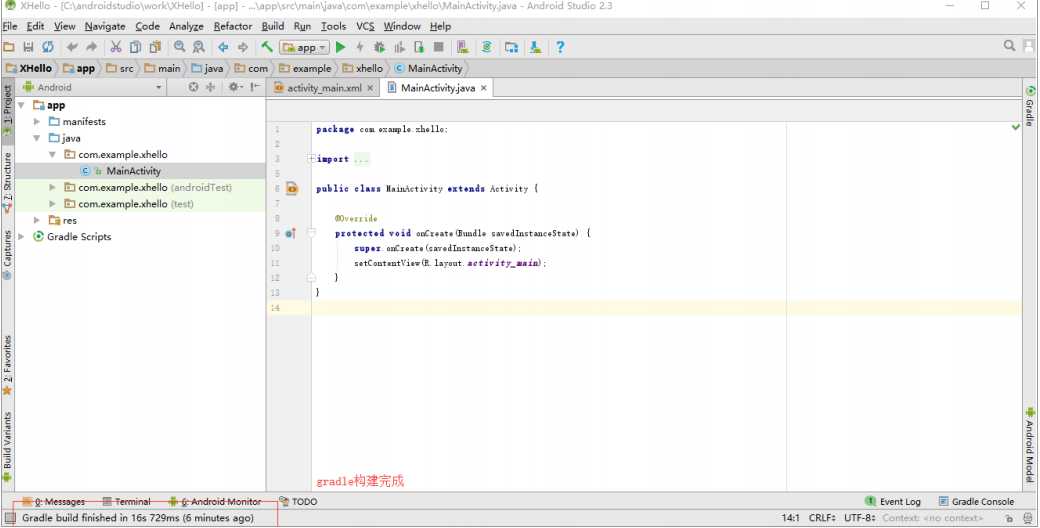Screen dimensions: 1040x528
Task: Close the MainActivity.java tab
Action: tap(484, 88)
